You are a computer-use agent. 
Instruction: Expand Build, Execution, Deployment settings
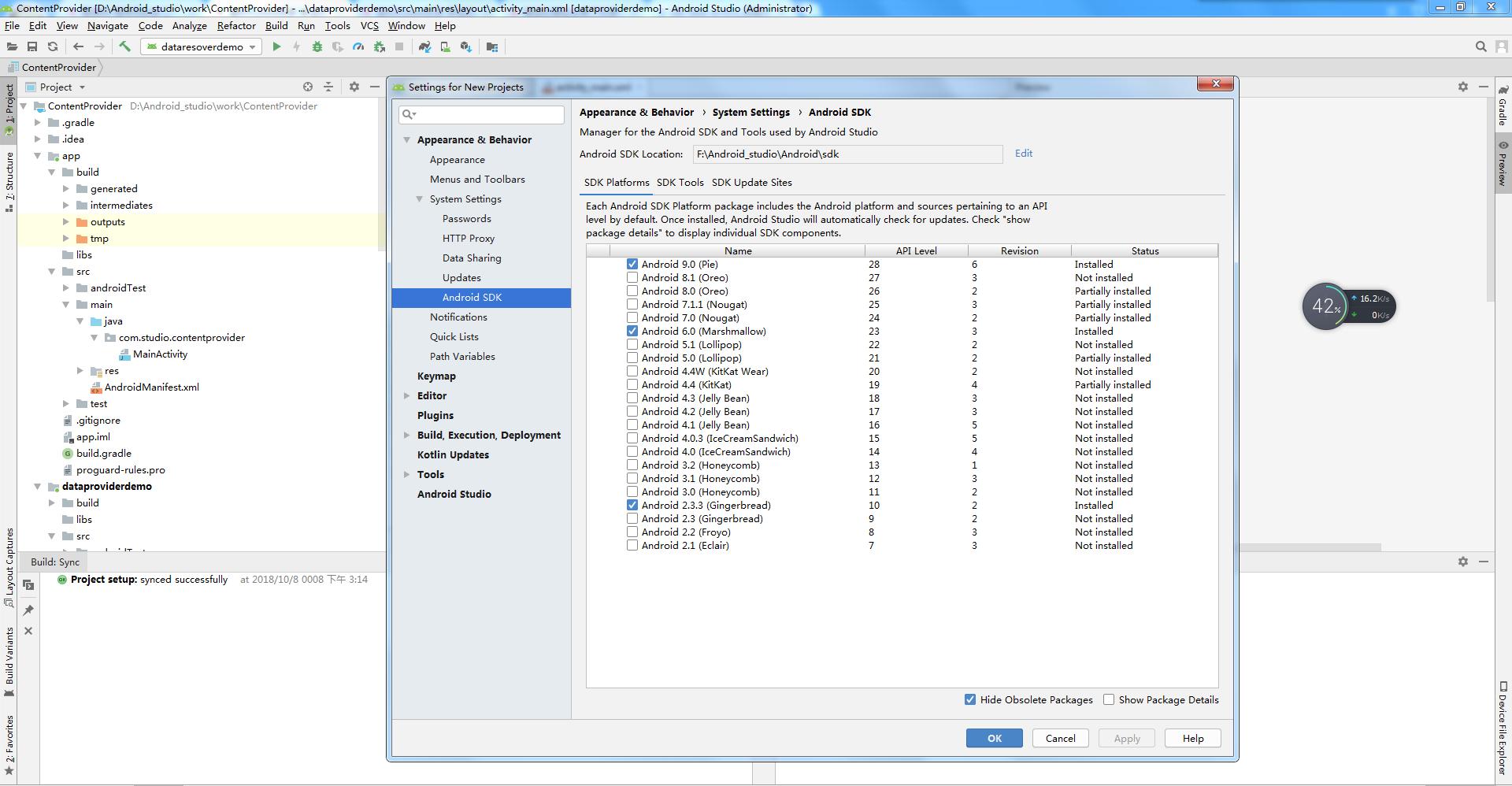pyautogui.click(x=407, y=435)
